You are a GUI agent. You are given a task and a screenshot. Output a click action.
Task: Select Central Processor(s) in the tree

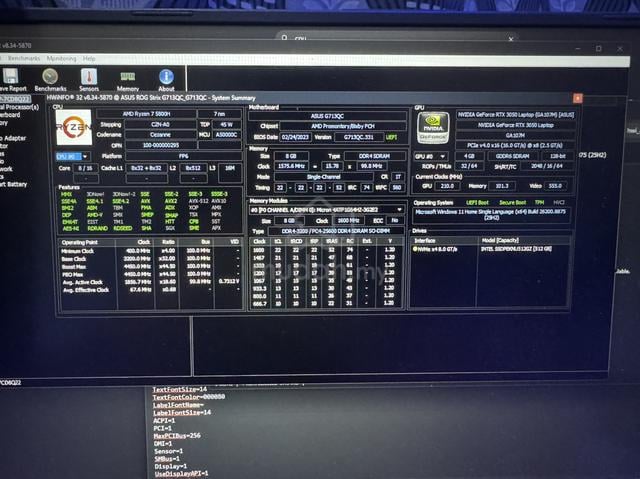(20, 107)
